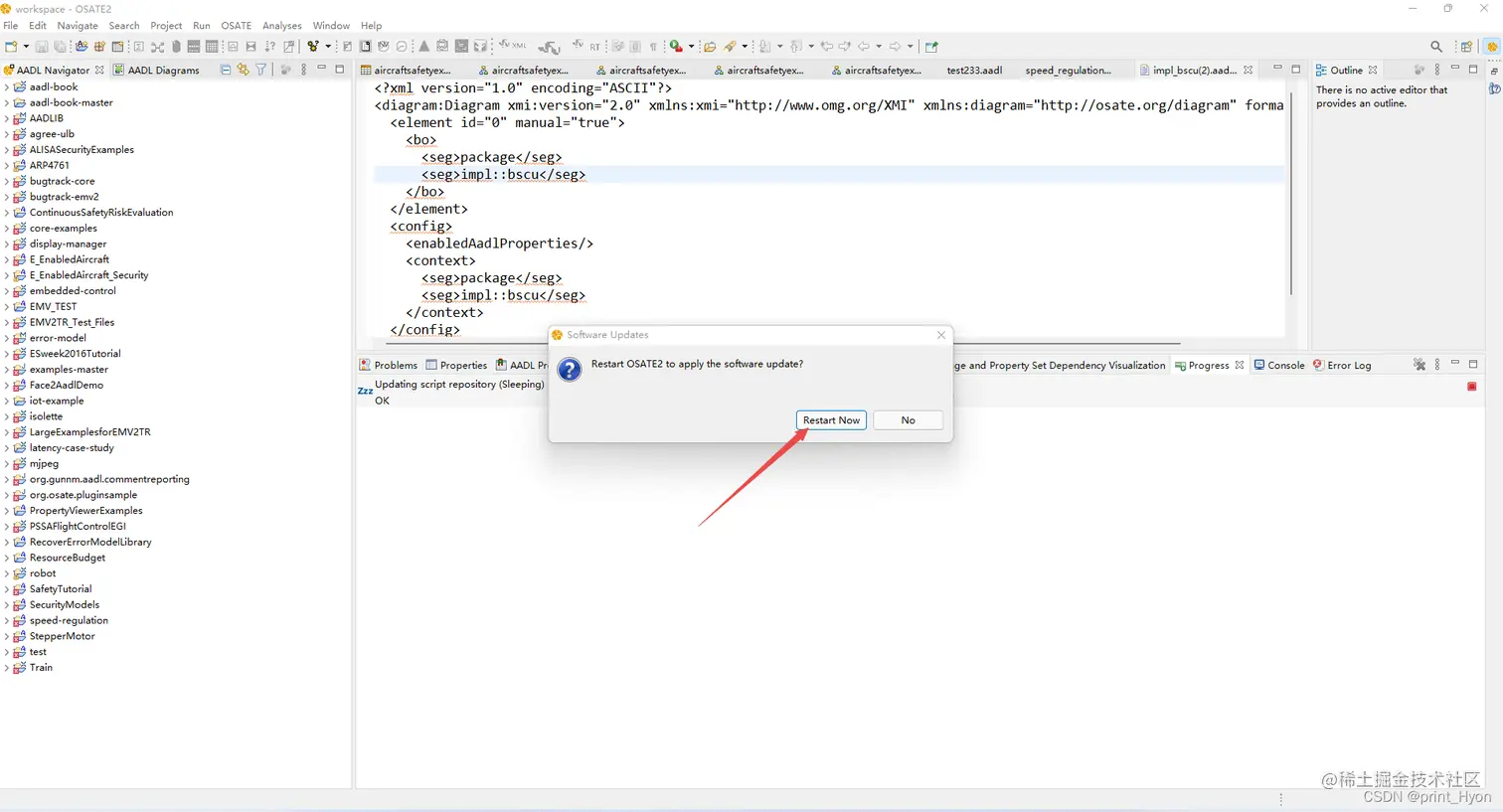Open the External Tools dropdown arrow
Viewport: 1503px width, 812px height.
pyautogui.click(x=691, y=46)
